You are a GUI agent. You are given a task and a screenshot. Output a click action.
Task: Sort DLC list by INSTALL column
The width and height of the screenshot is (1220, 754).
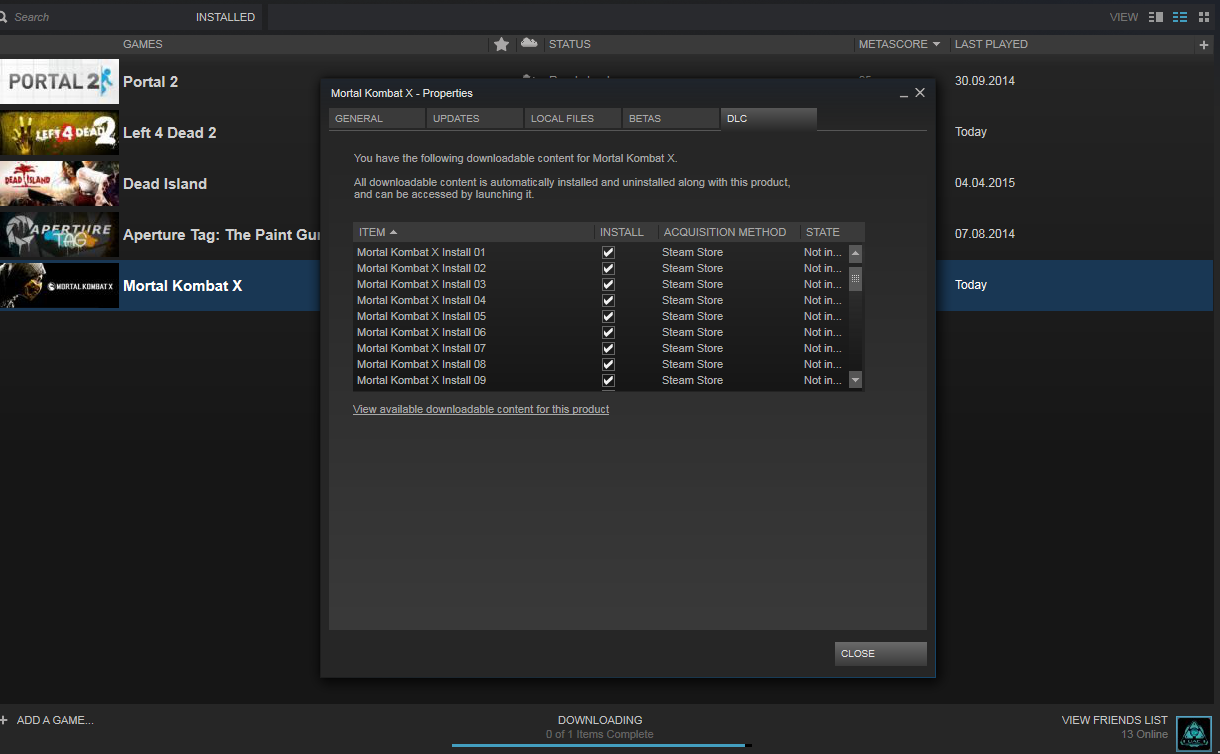point(622,232)
